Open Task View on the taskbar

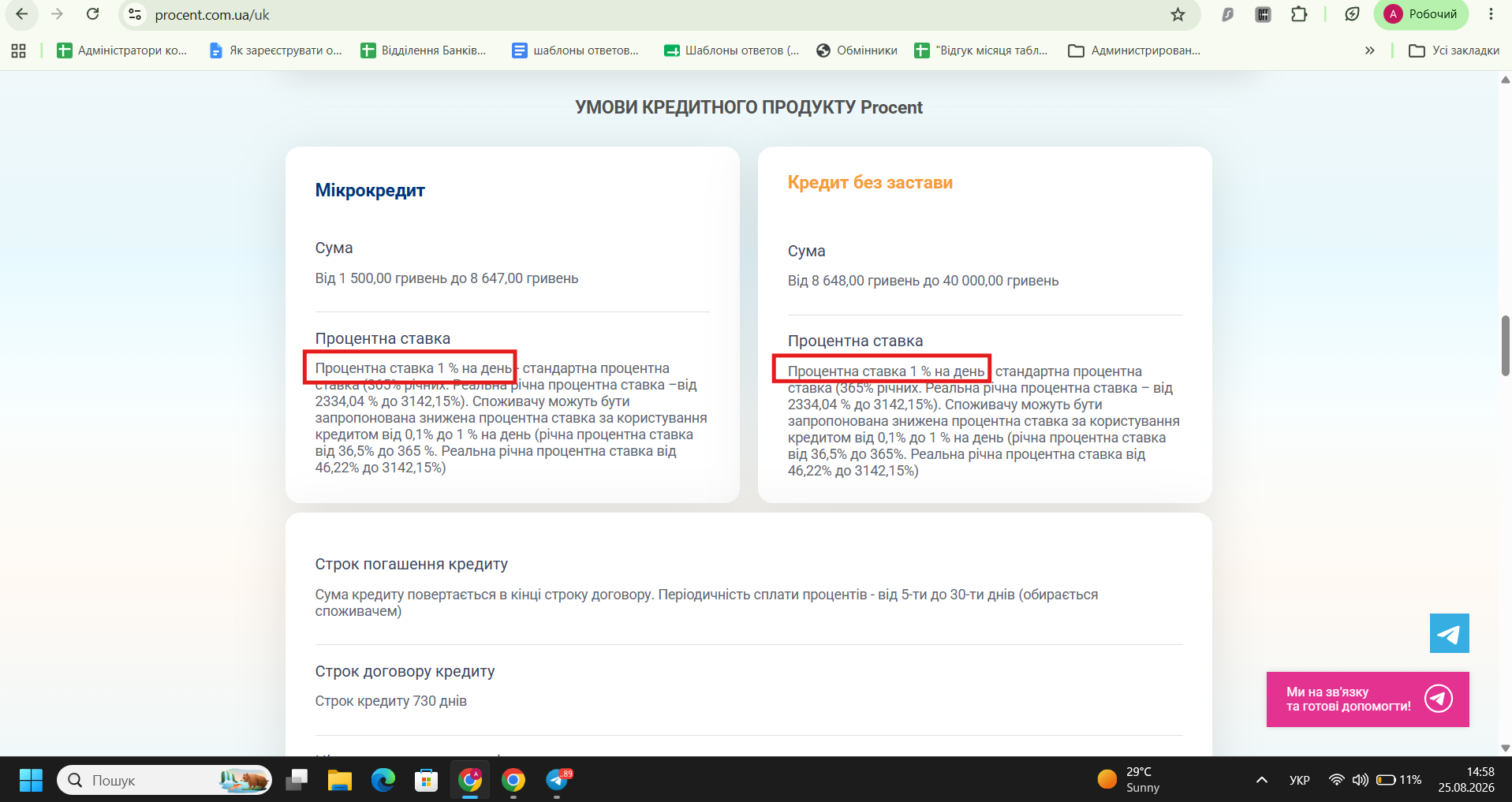click(x=297, y=780)
